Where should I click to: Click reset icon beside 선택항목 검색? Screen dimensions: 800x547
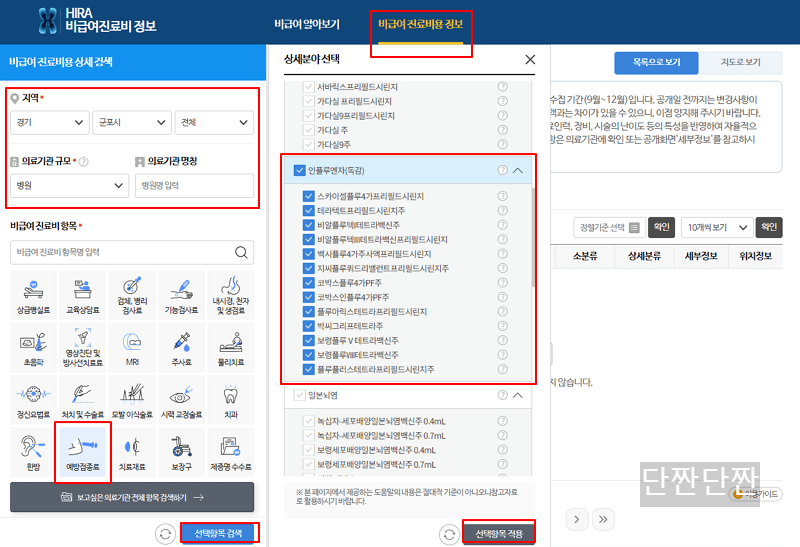pyautogui.click(x=165, y=534)
